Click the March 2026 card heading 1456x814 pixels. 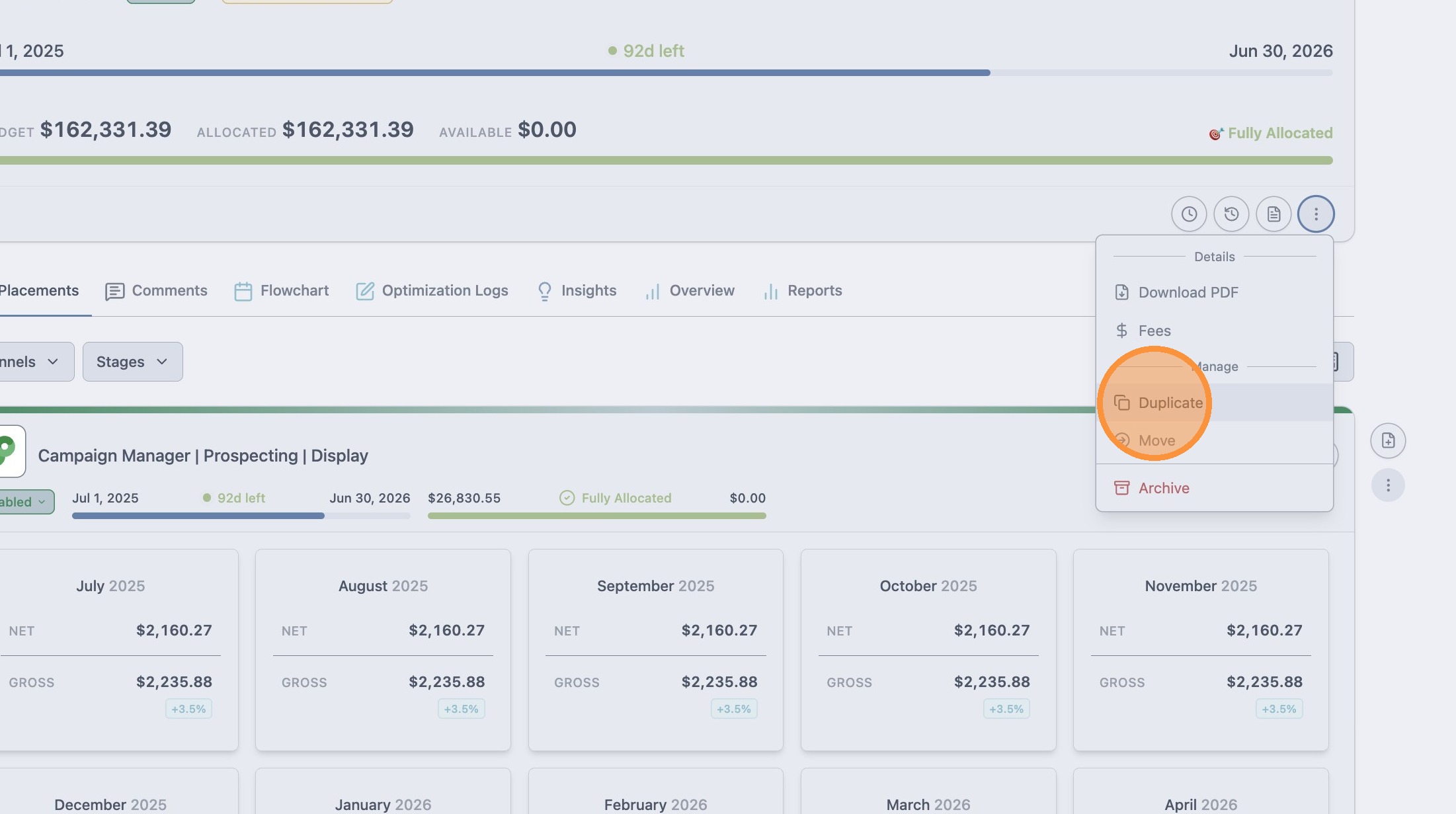[928, 805]
